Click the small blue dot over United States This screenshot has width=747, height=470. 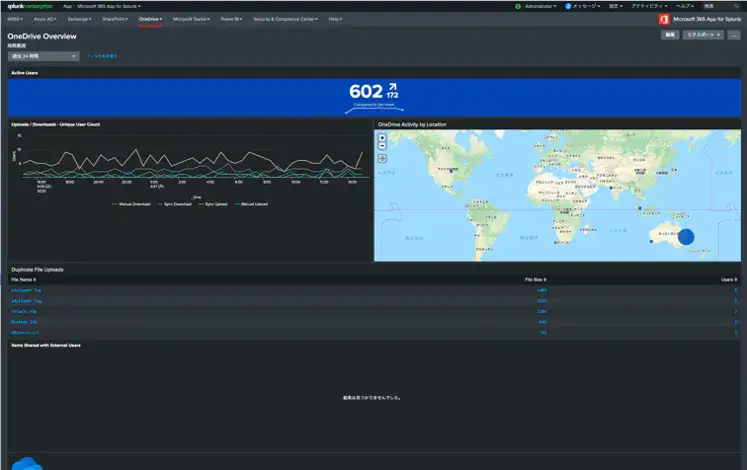click(x=451, y=171)
